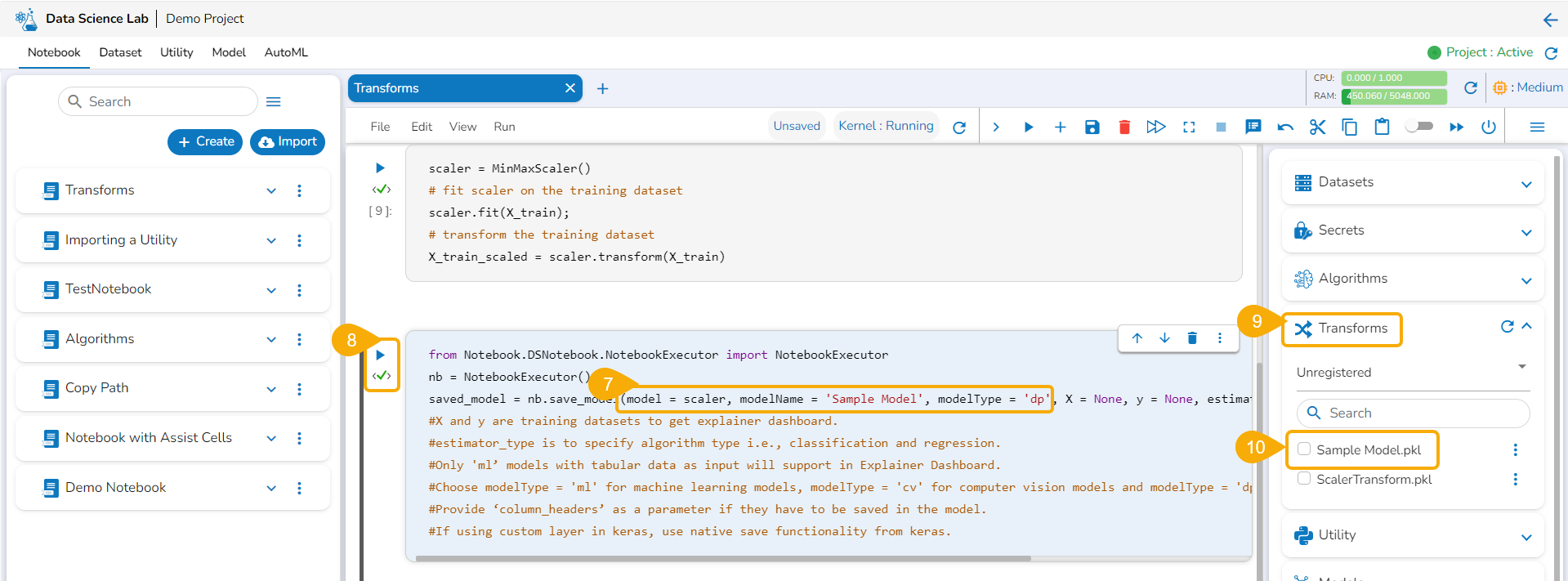Toggle the switch in notebook toolbar
The image size is (1568, 581).
tap(1419, 126)
